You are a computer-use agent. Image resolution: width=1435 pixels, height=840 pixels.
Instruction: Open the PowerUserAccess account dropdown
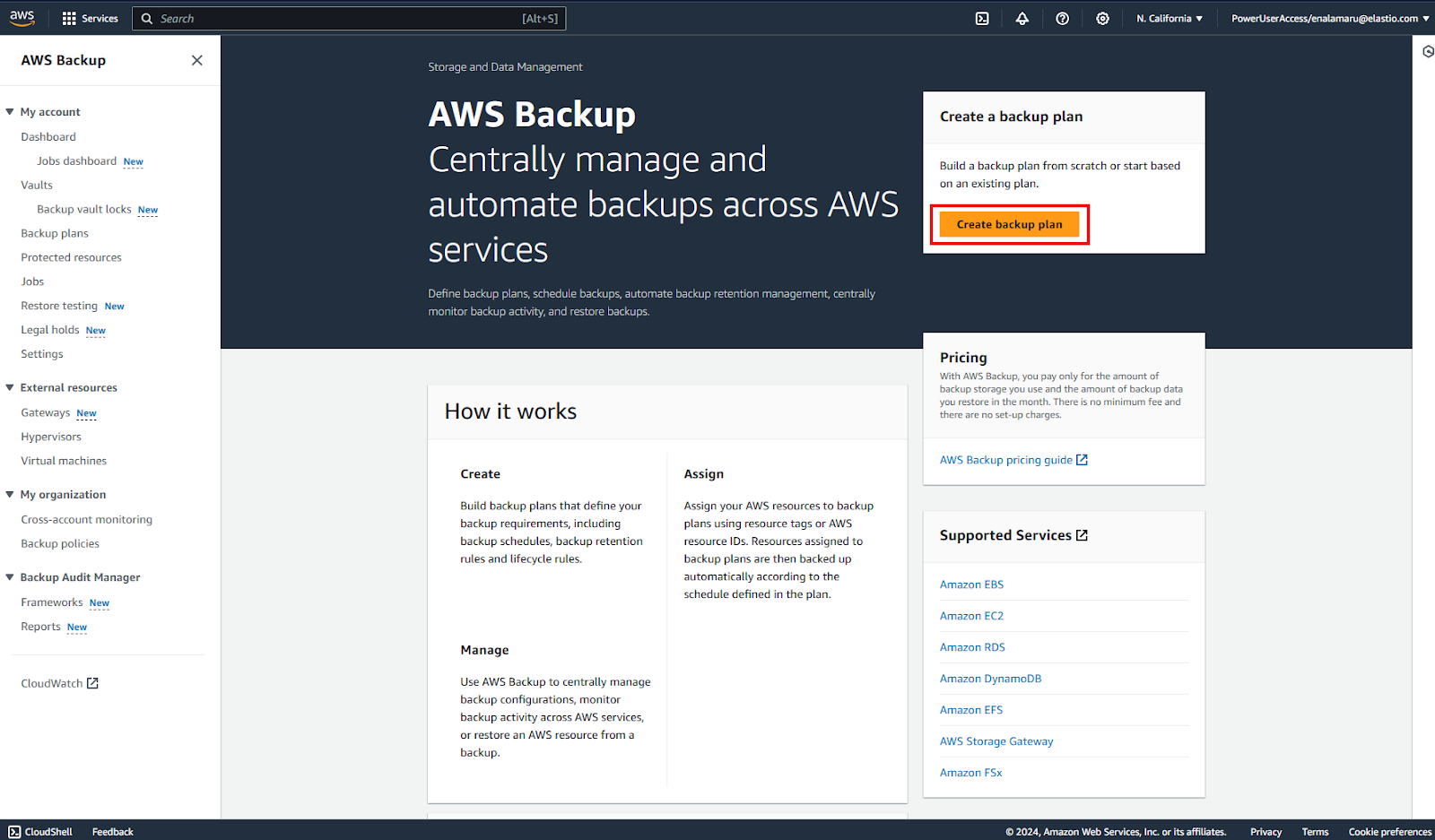1329,19
